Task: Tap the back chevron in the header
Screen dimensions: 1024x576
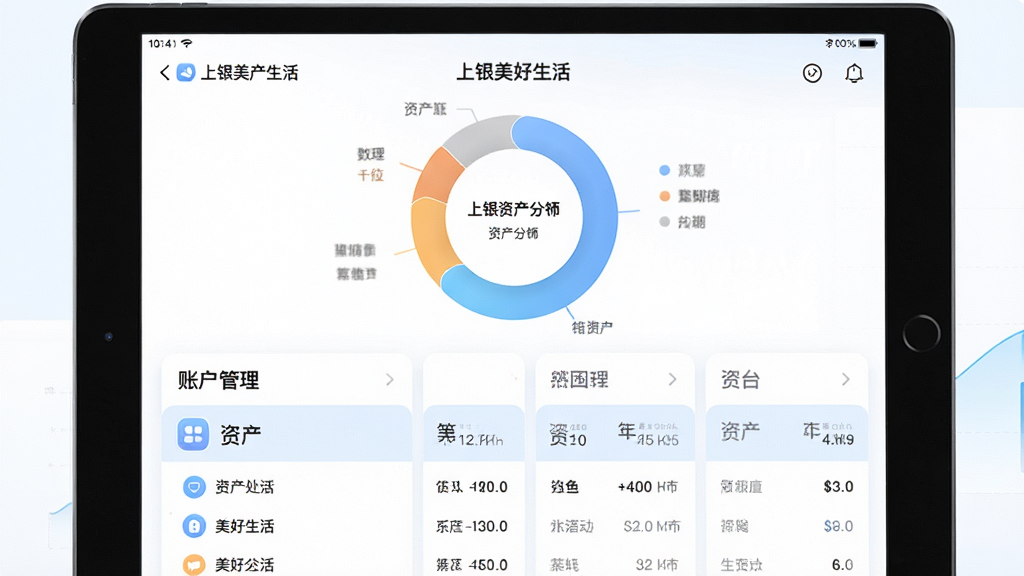Action: [x=165, y=72]
